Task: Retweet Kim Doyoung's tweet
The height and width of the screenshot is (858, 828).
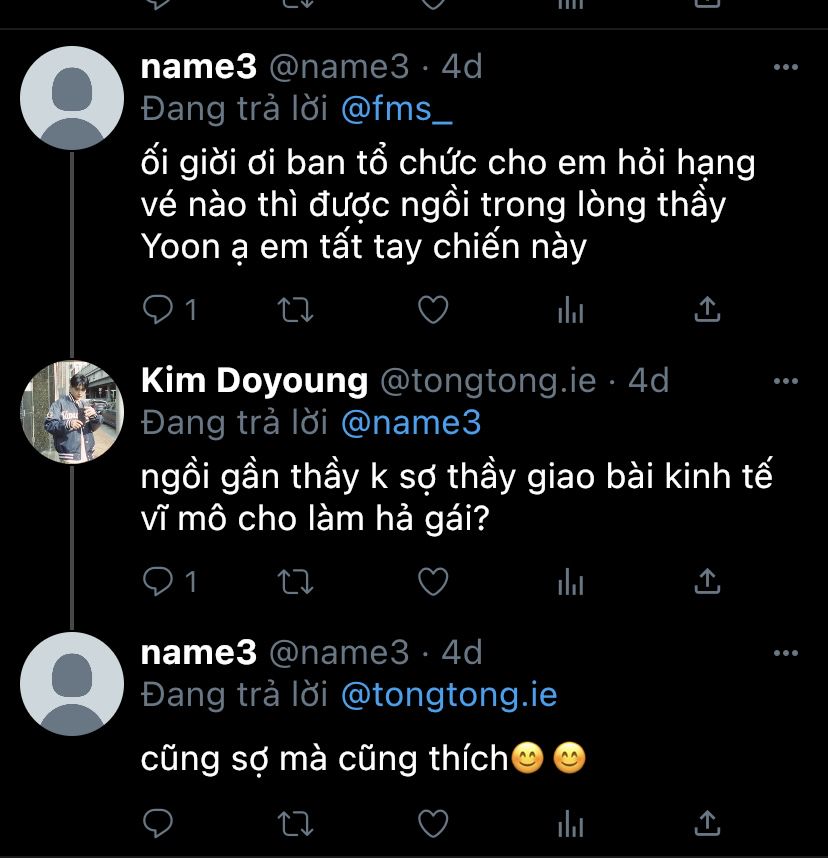Action: (x=294, y=581)
